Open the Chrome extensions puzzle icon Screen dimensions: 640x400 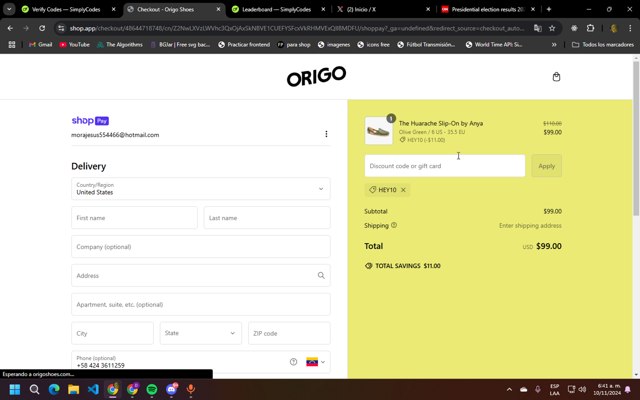tap(590, 28)
